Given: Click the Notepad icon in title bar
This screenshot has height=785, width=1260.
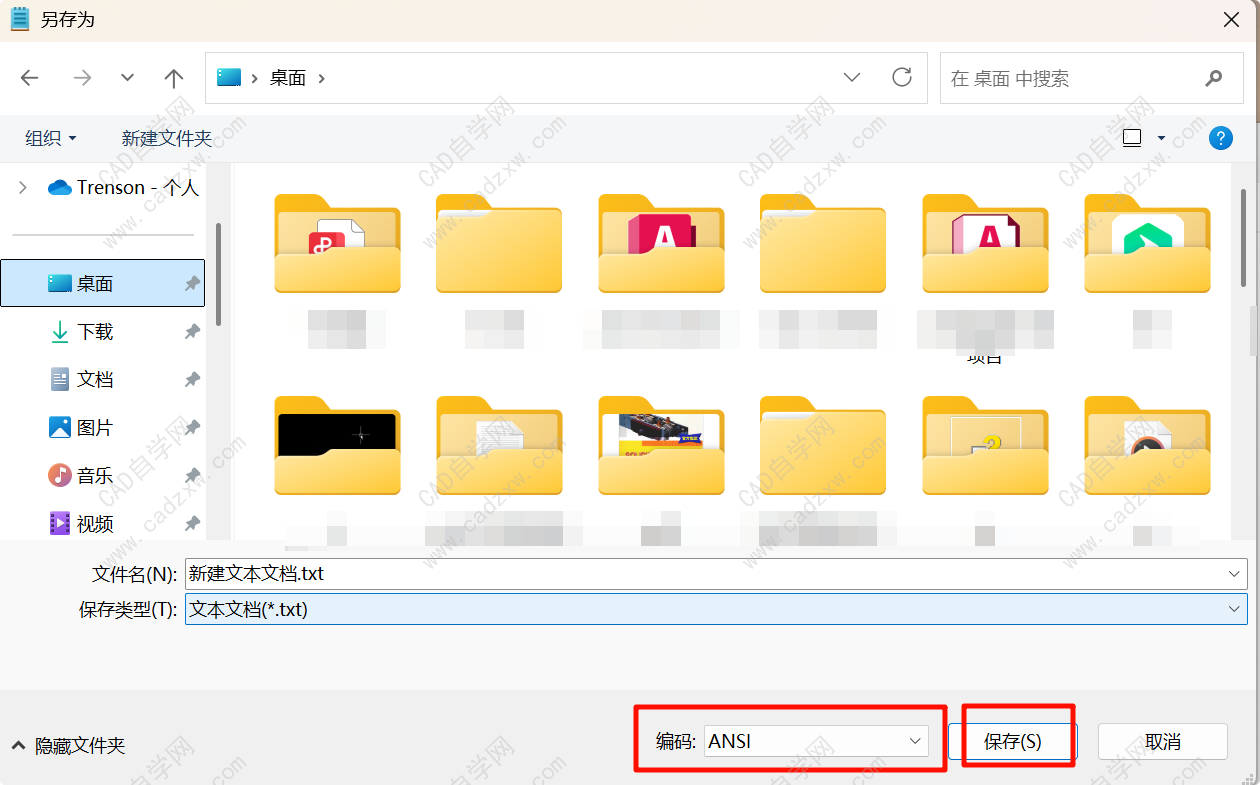Looking at the screenshot, I should click(x=19, y=19).
